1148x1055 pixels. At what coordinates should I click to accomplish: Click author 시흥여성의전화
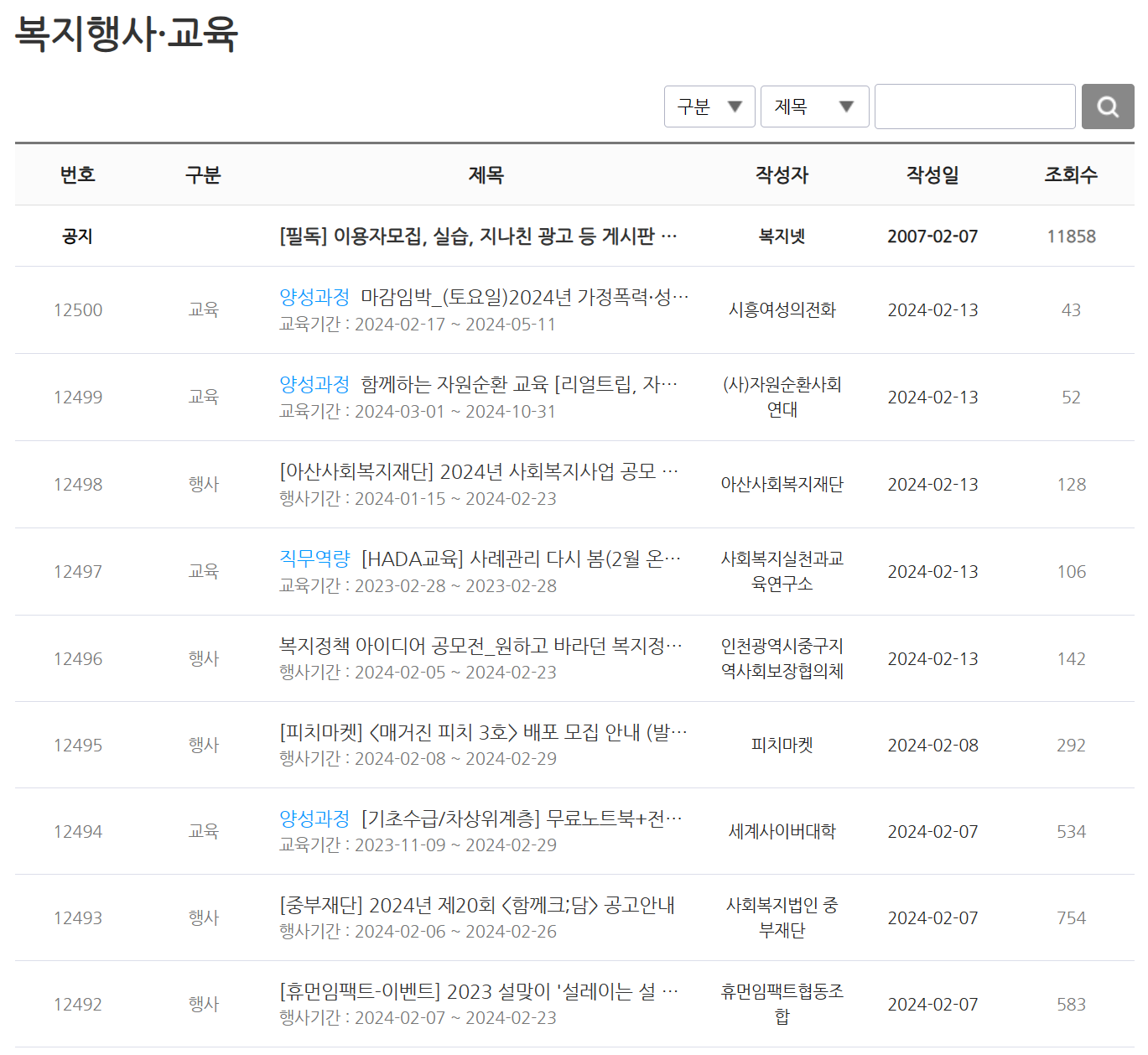pyautogui.click(x=782, y=310)
